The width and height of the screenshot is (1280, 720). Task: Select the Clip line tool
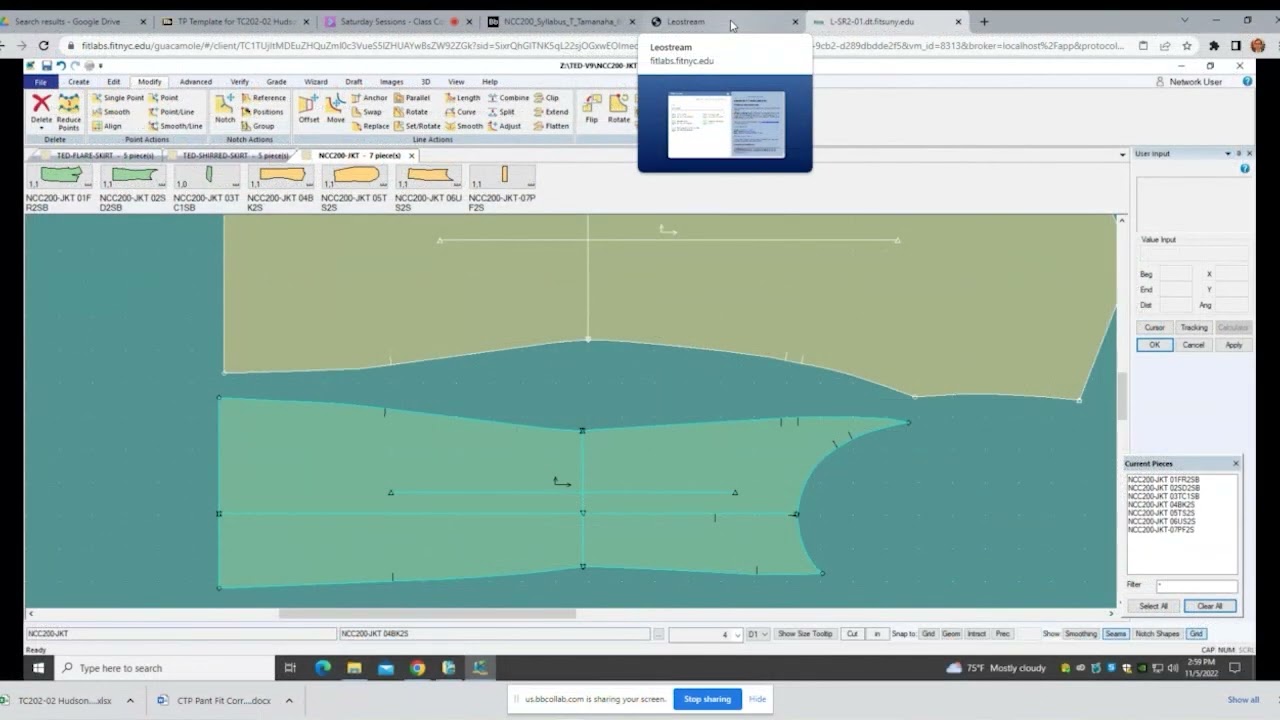coord(547,98)
